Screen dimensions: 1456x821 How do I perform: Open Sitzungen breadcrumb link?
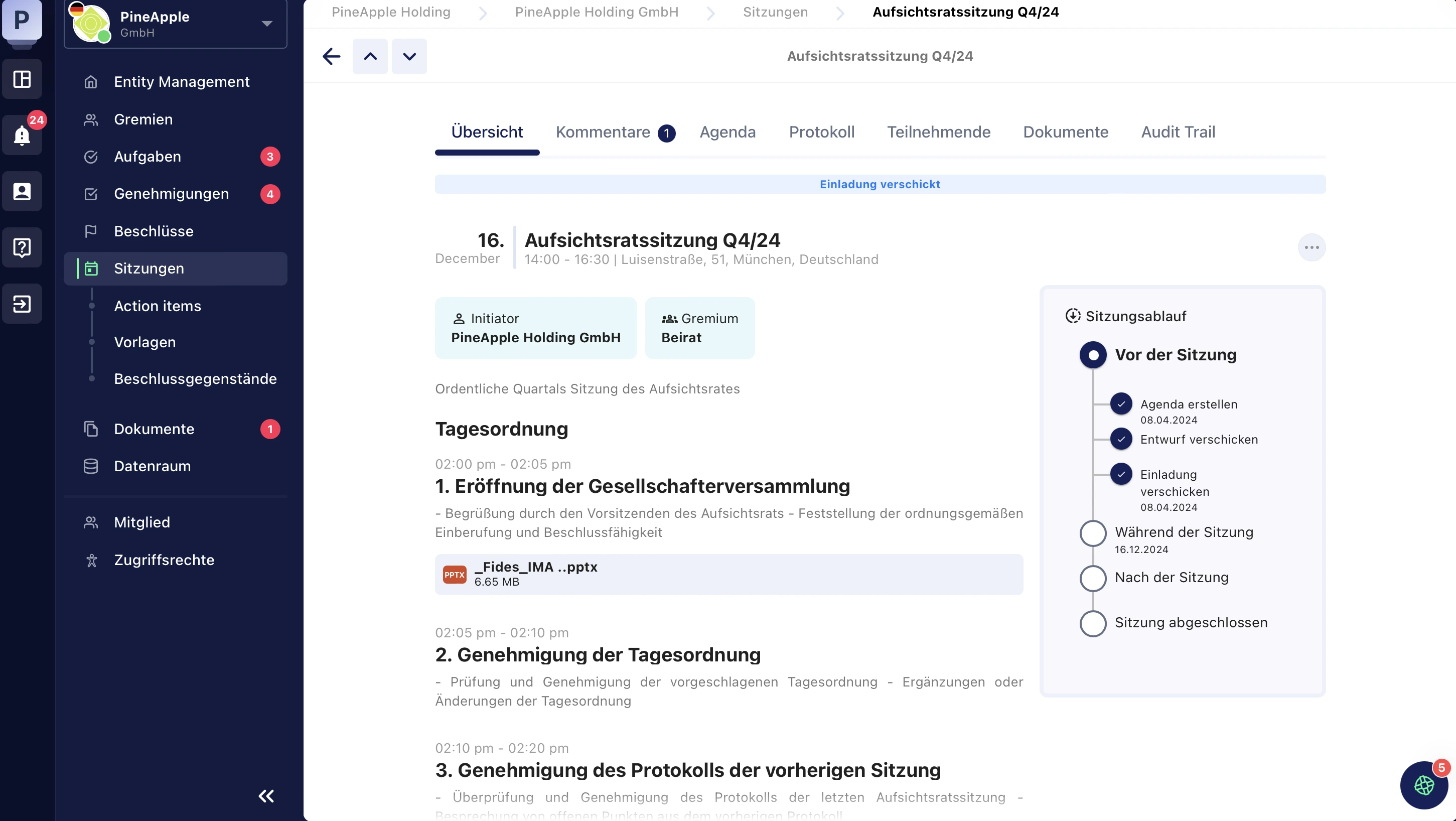775,12
